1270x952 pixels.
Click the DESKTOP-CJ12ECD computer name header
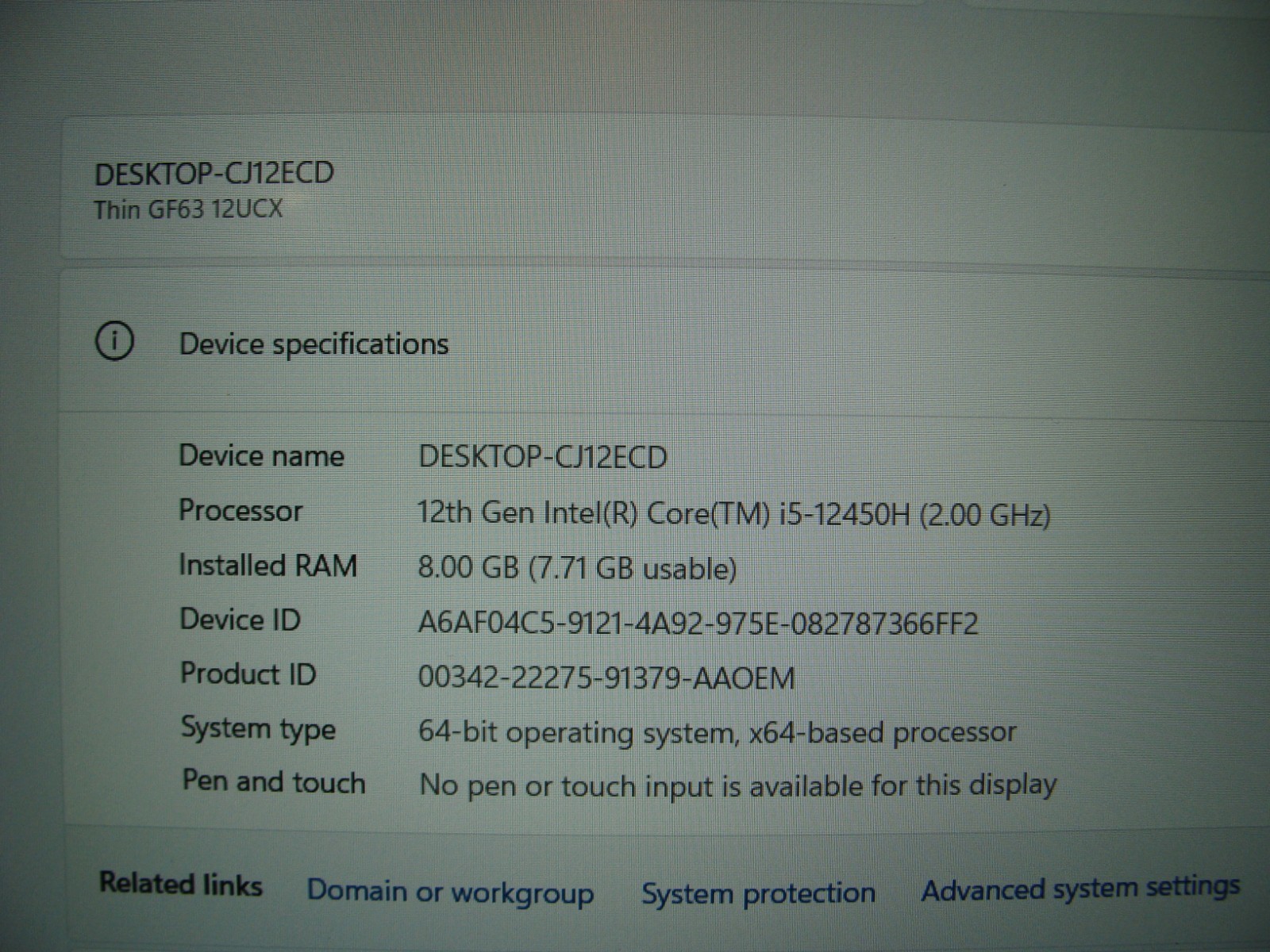click(214, 173)
